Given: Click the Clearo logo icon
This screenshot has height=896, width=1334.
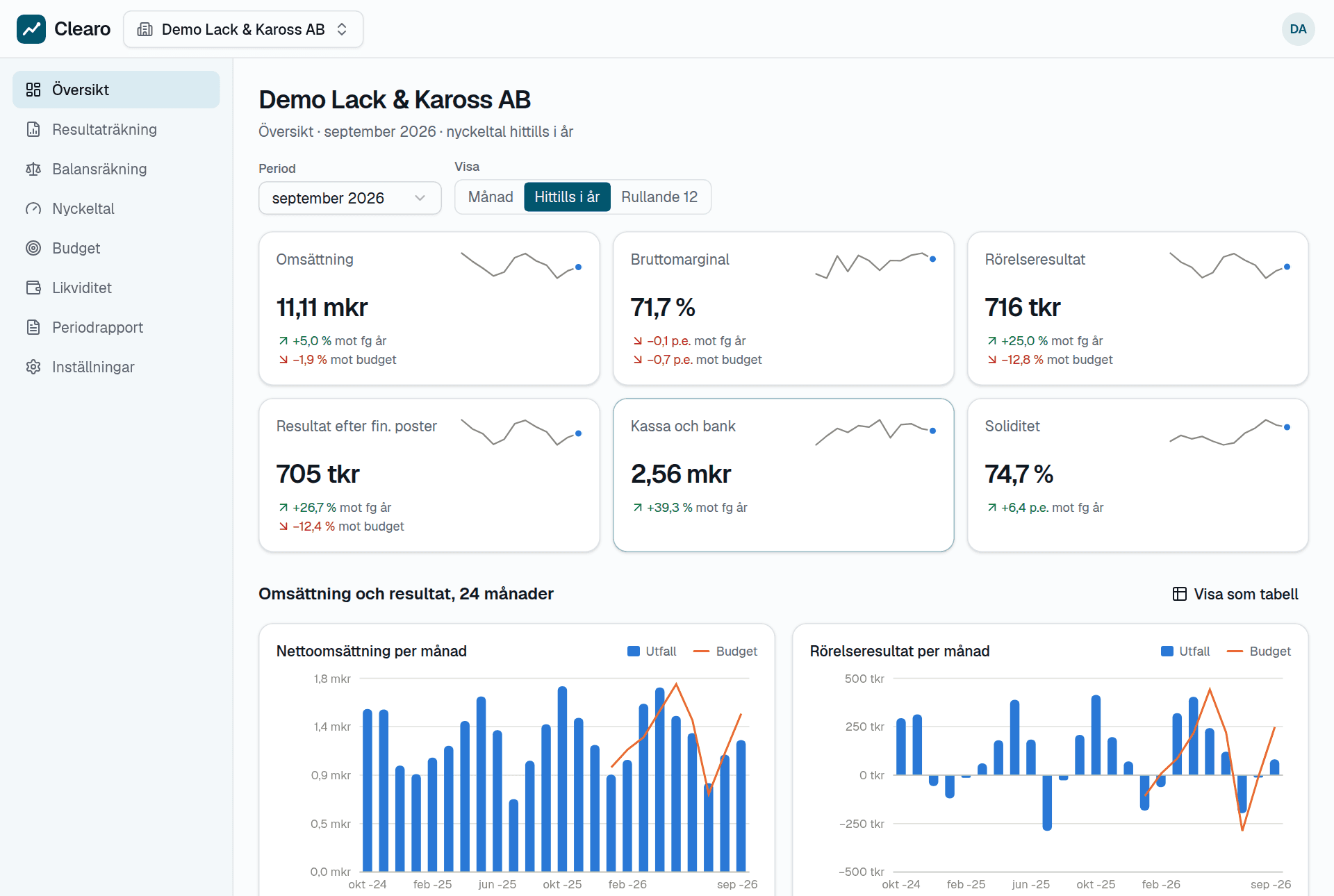Looking at the screenshot, I should [x=31, y=29].
